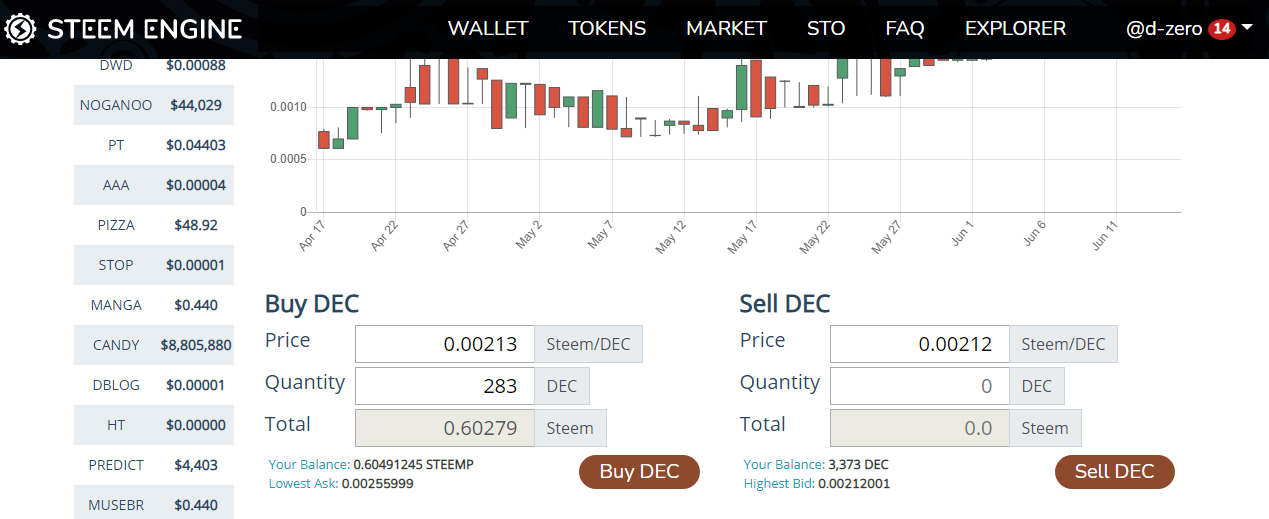Select the PT token in sidebar

click(x=154, y=145)
